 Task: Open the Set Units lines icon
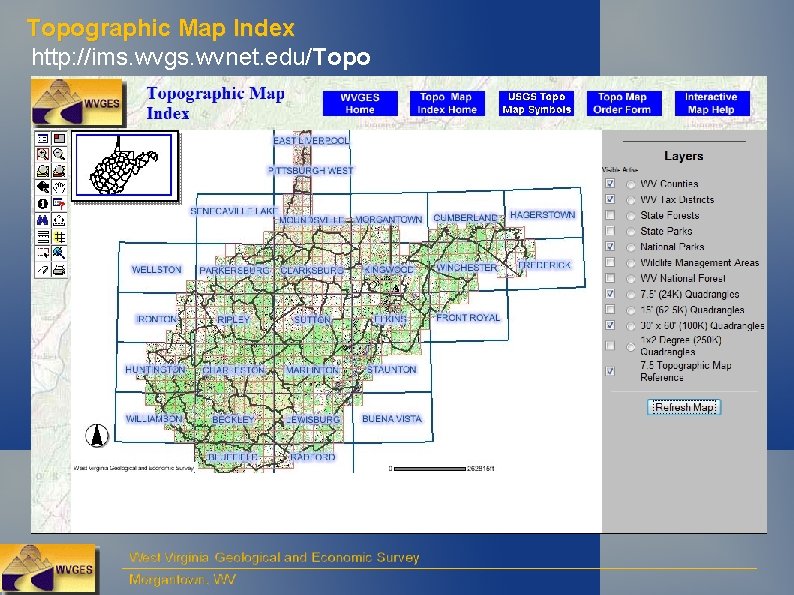click(x=43, y=236)
